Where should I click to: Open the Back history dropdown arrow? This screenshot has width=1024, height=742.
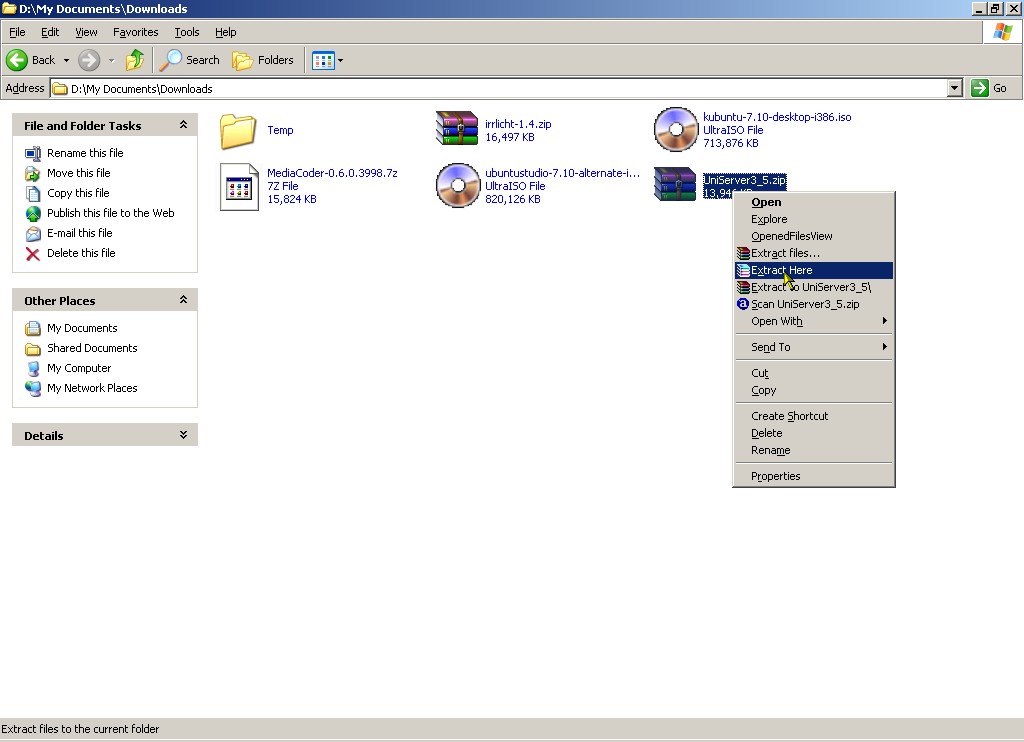(x=66, y=61)
